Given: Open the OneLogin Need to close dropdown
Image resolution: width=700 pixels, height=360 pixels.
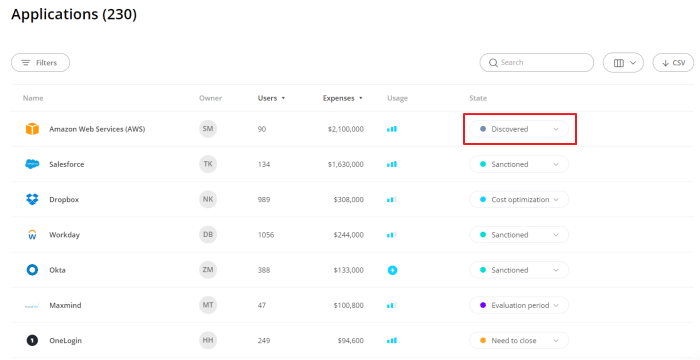Looking at the screenshot, I should 519,341.
